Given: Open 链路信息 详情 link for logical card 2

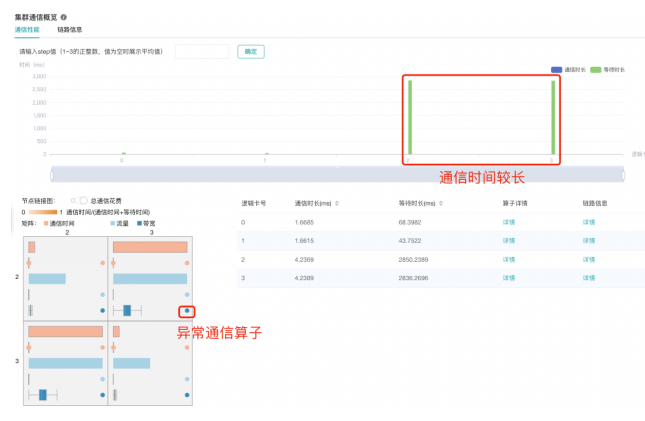Looking at the screenshot, I should pyautogui.click(x=588, y=259).
